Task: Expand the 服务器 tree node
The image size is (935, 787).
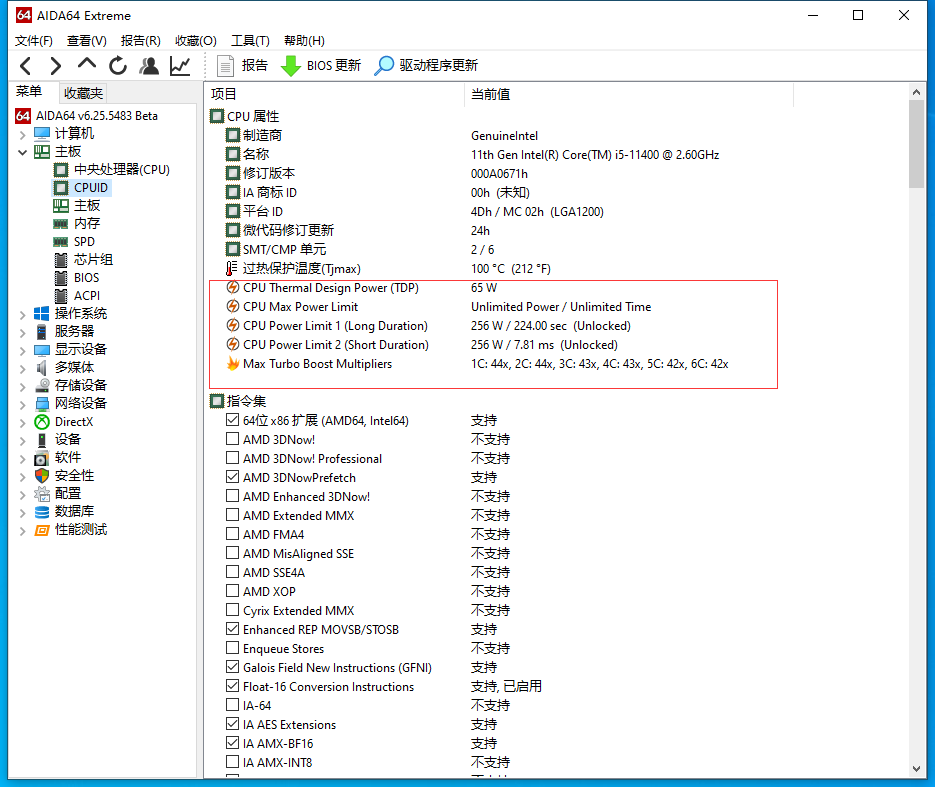Action: [x=22, y=332]
